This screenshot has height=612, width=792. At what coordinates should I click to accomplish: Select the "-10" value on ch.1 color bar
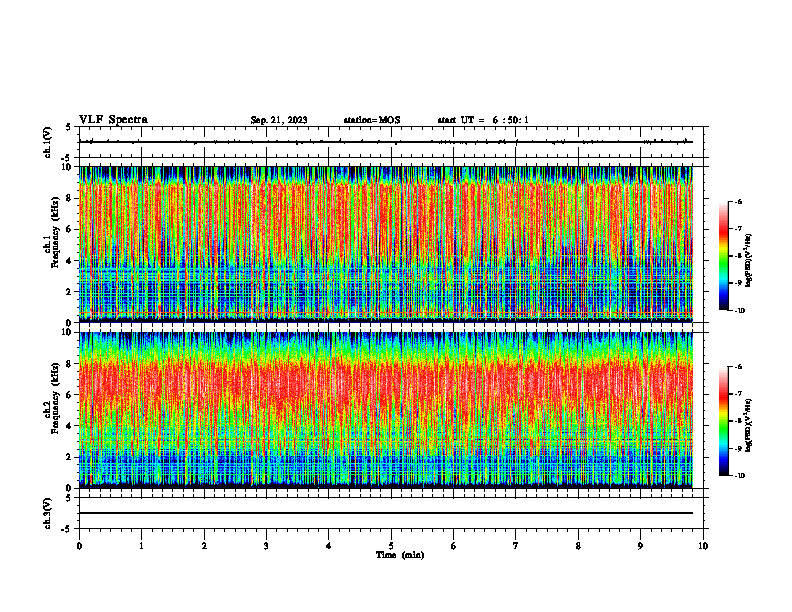[740, 311]
